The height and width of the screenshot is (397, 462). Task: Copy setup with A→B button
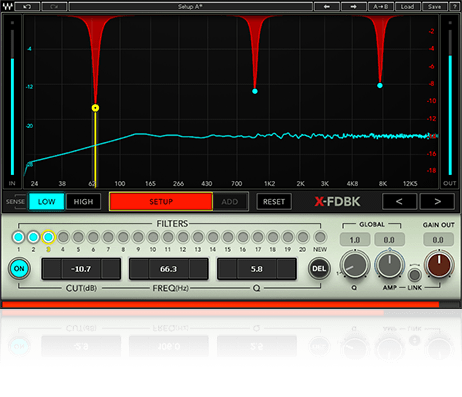point(381,6)
